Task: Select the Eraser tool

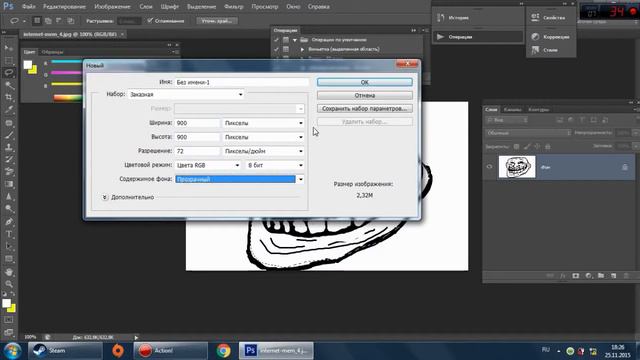Action: coord(9,171)
